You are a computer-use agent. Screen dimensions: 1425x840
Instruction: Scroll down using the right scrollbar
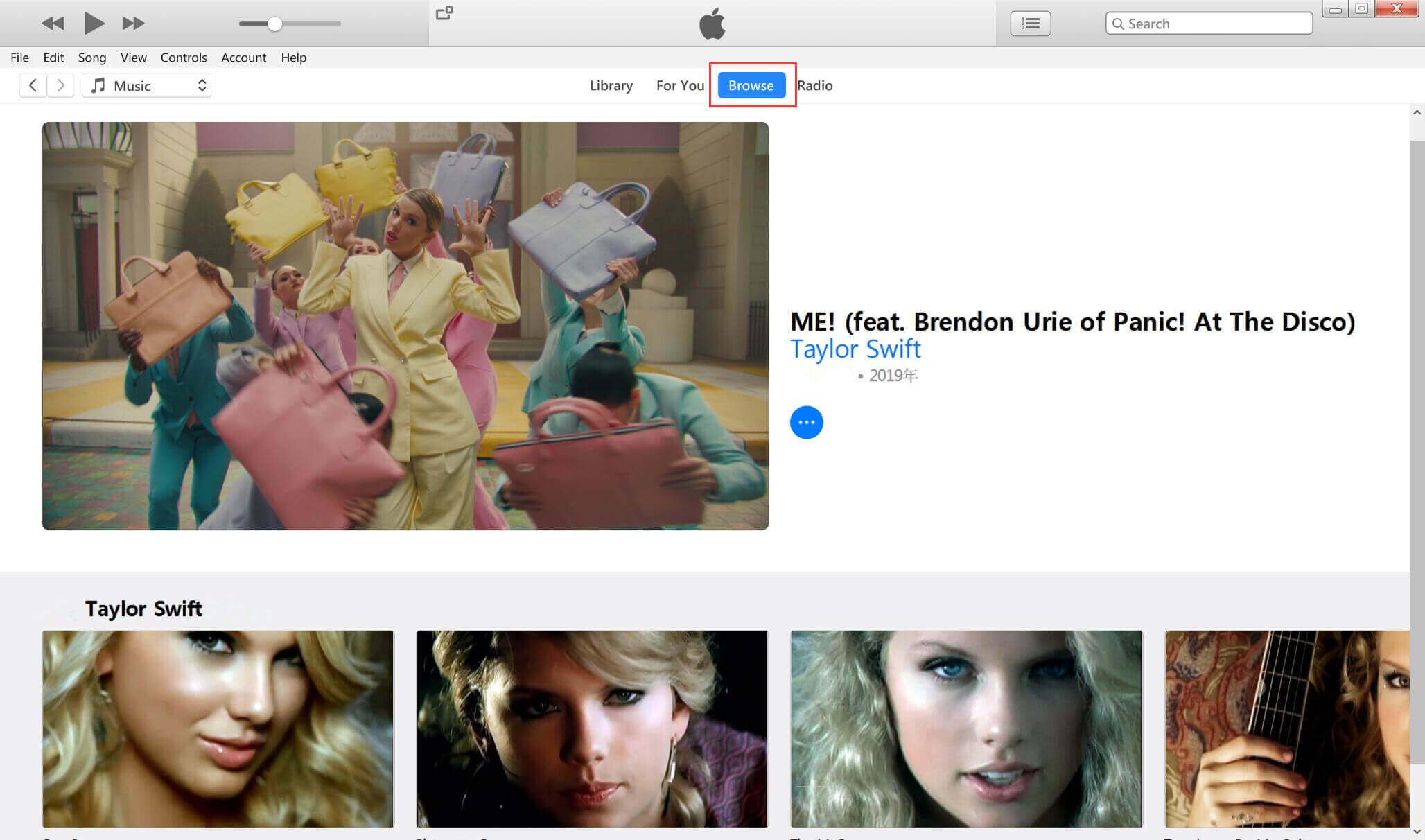1417,832
